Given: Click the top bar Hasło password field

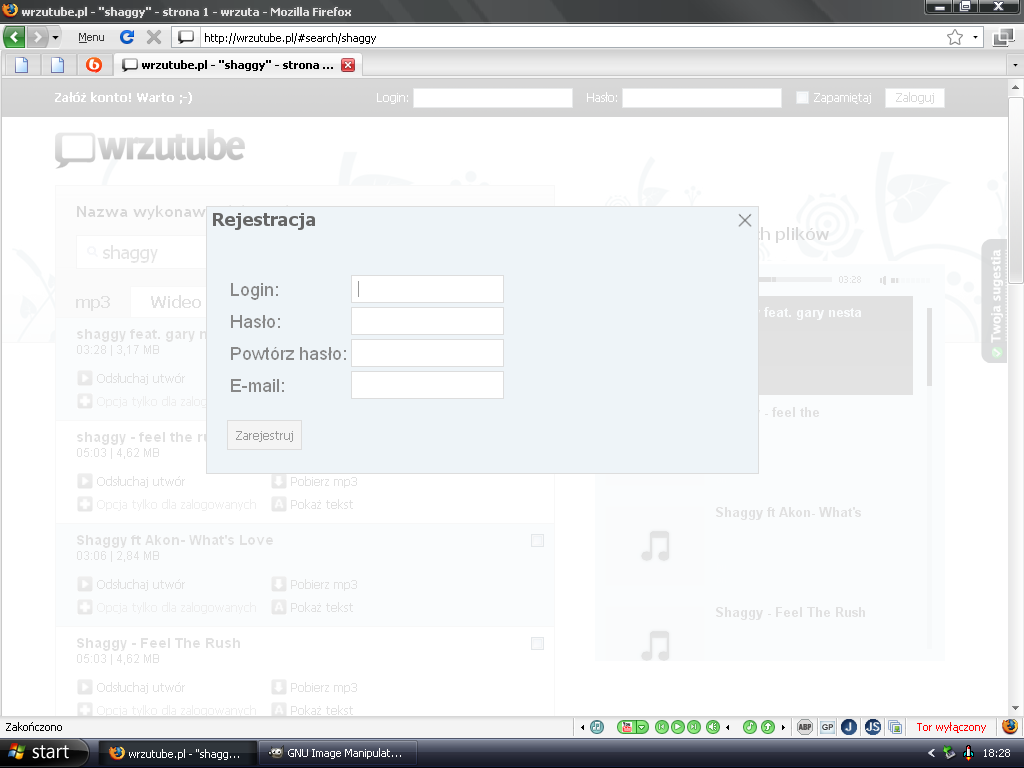Looking at the screenshot, I should [x=702, y=98].
